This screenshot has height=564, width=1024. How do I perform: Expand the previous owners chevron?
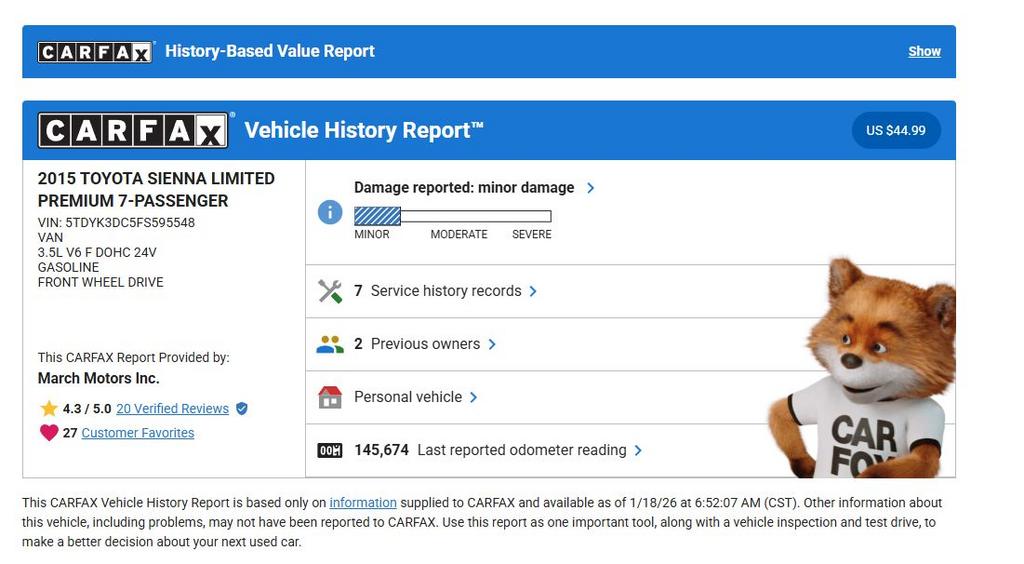(492, 344)
